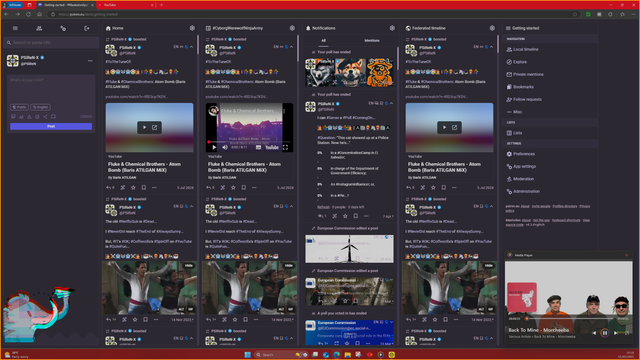The image size is (640, 360).
Task: Click the YouTube video progress bar in hashtag column
Action: pyautogui.click(x=249, y=142)
